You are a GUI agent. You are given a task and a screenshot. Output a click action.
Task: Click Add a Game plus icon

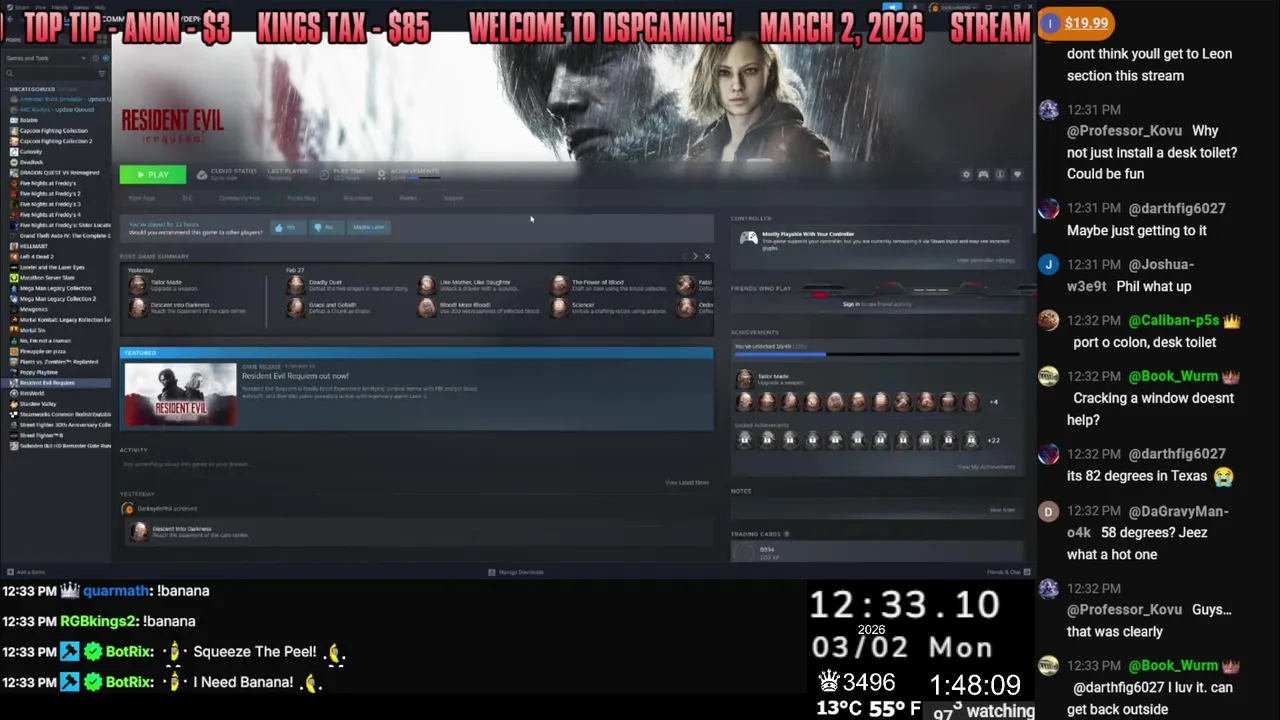coord(9,572)
